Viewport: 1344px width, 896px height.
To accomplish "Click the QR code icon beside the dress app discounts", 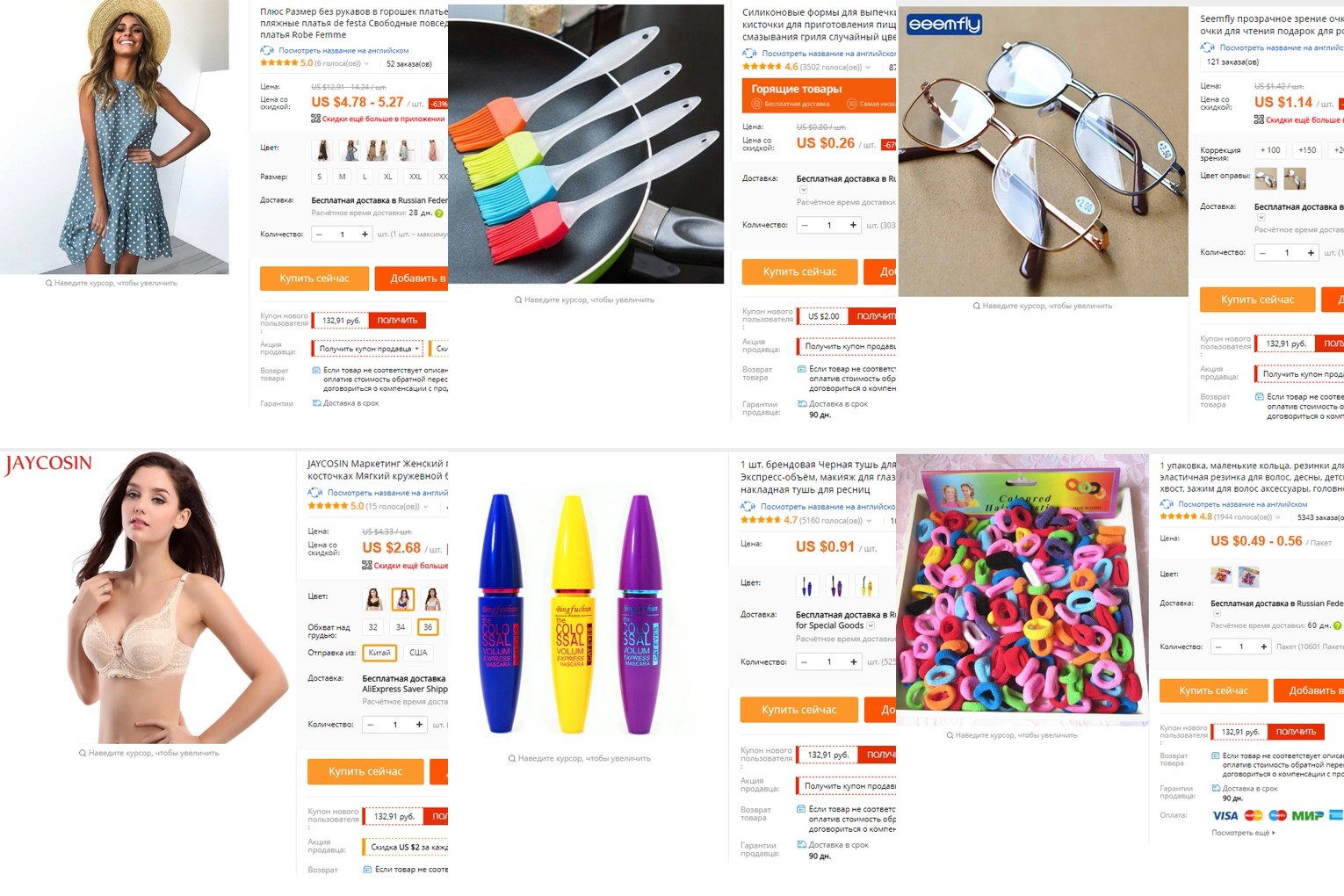I will pos(315,119).
